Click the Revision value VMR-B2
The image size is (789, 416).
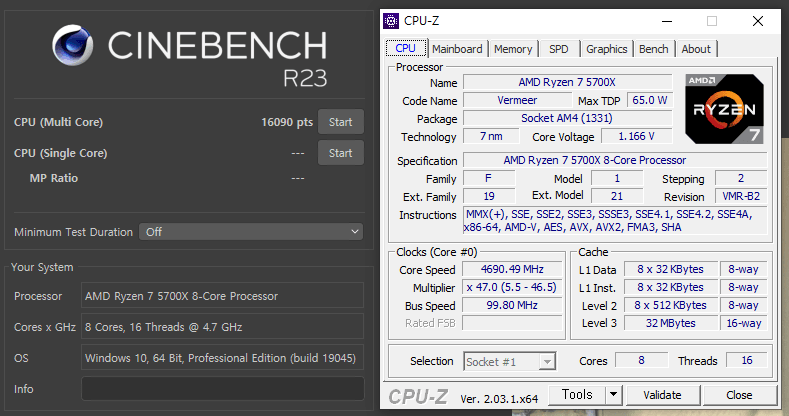pos(741,196)
